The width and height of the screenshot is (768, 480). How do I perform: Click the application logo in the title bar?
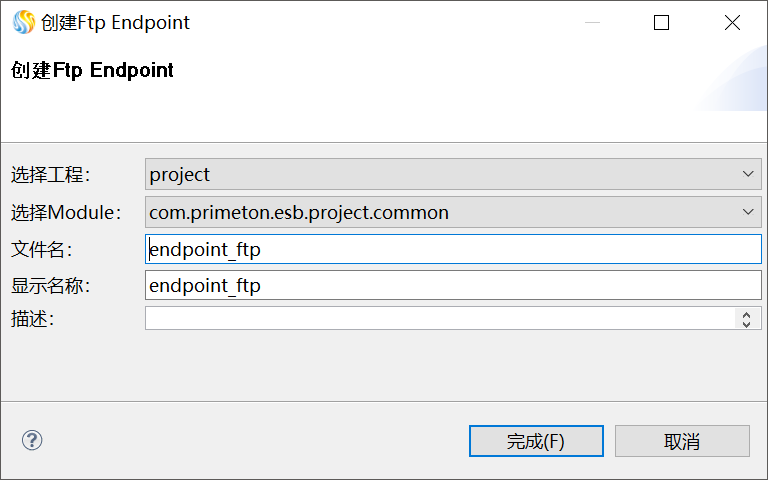point(23,22)
